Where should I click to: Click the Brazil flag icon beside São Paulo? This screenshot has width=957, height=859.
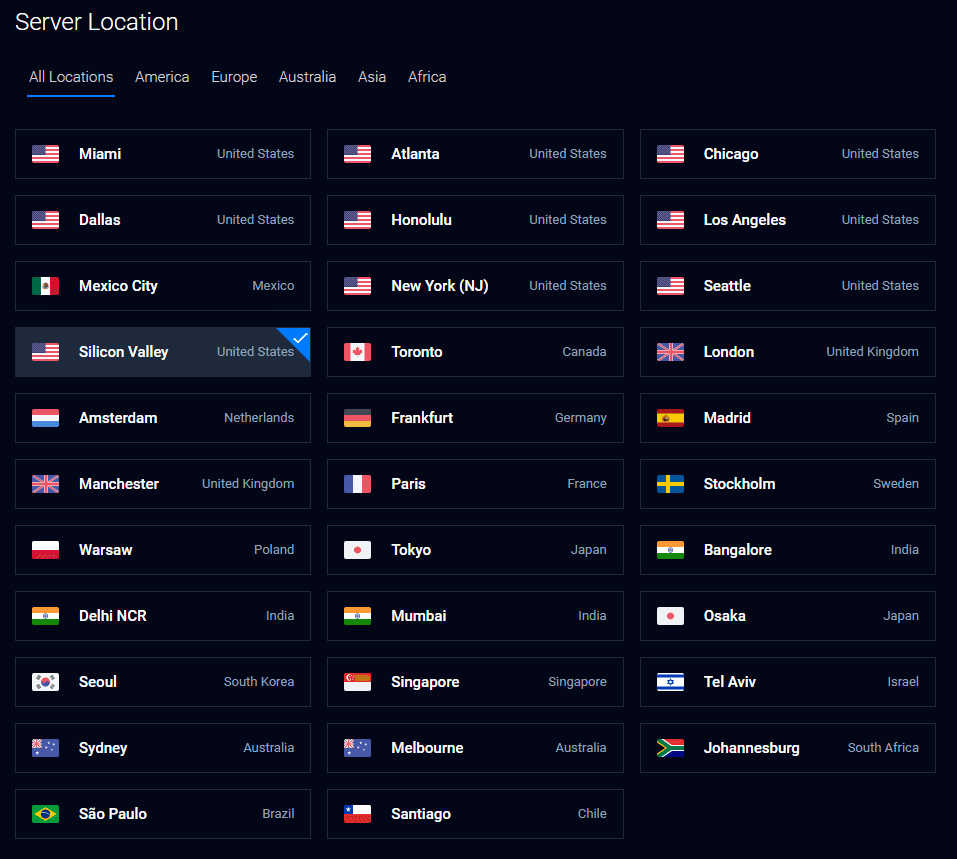click(45, 814)
